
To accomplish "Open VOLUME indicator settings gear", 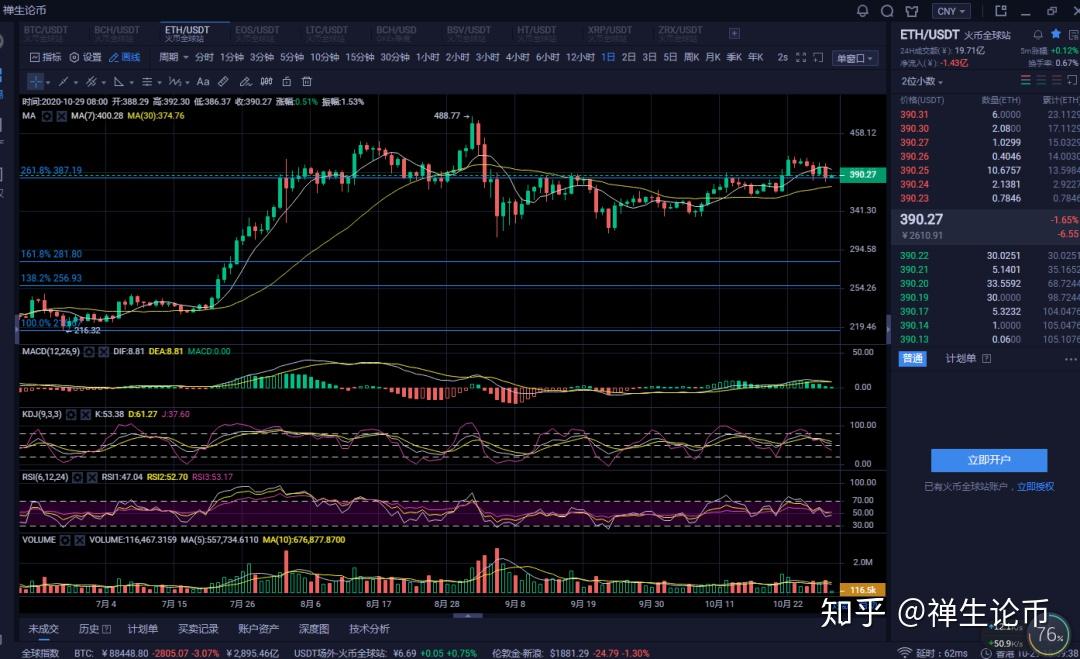I will click(x=65, y=541).
